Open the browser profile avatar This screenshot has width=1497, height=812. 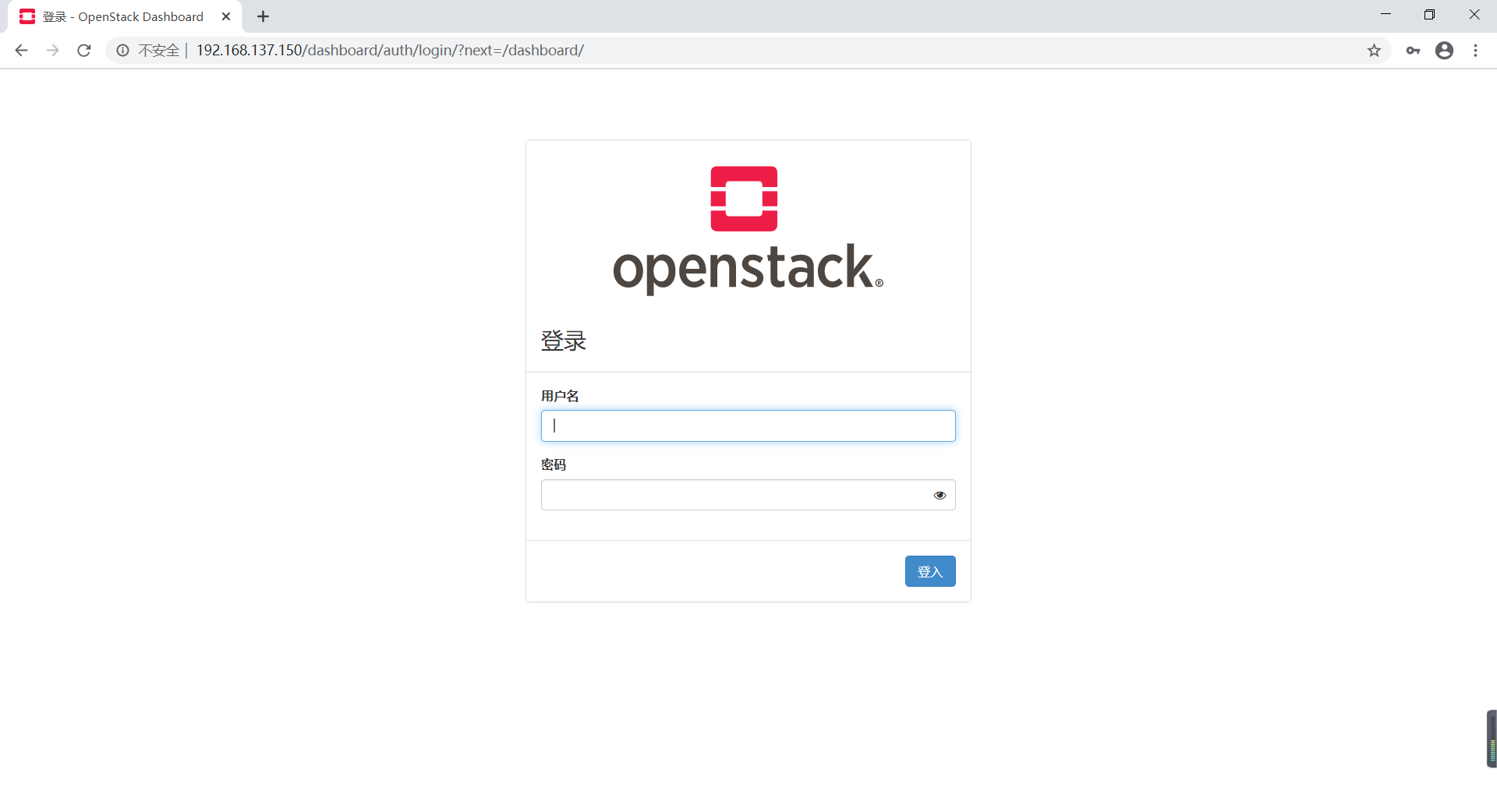(x=1445, y=50)
